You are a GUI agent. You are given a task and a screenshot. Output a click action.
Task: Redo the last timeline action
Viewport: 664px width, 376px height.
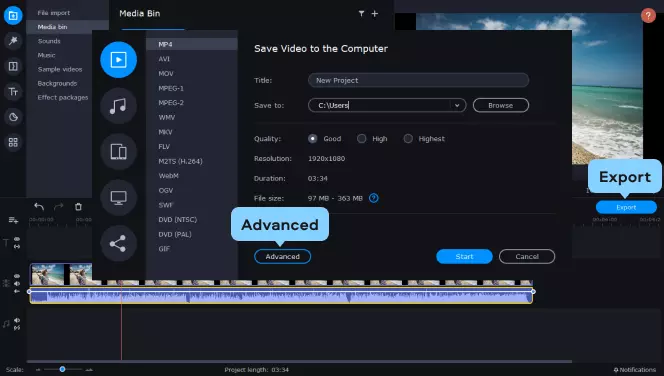click(x=58, y=207)
